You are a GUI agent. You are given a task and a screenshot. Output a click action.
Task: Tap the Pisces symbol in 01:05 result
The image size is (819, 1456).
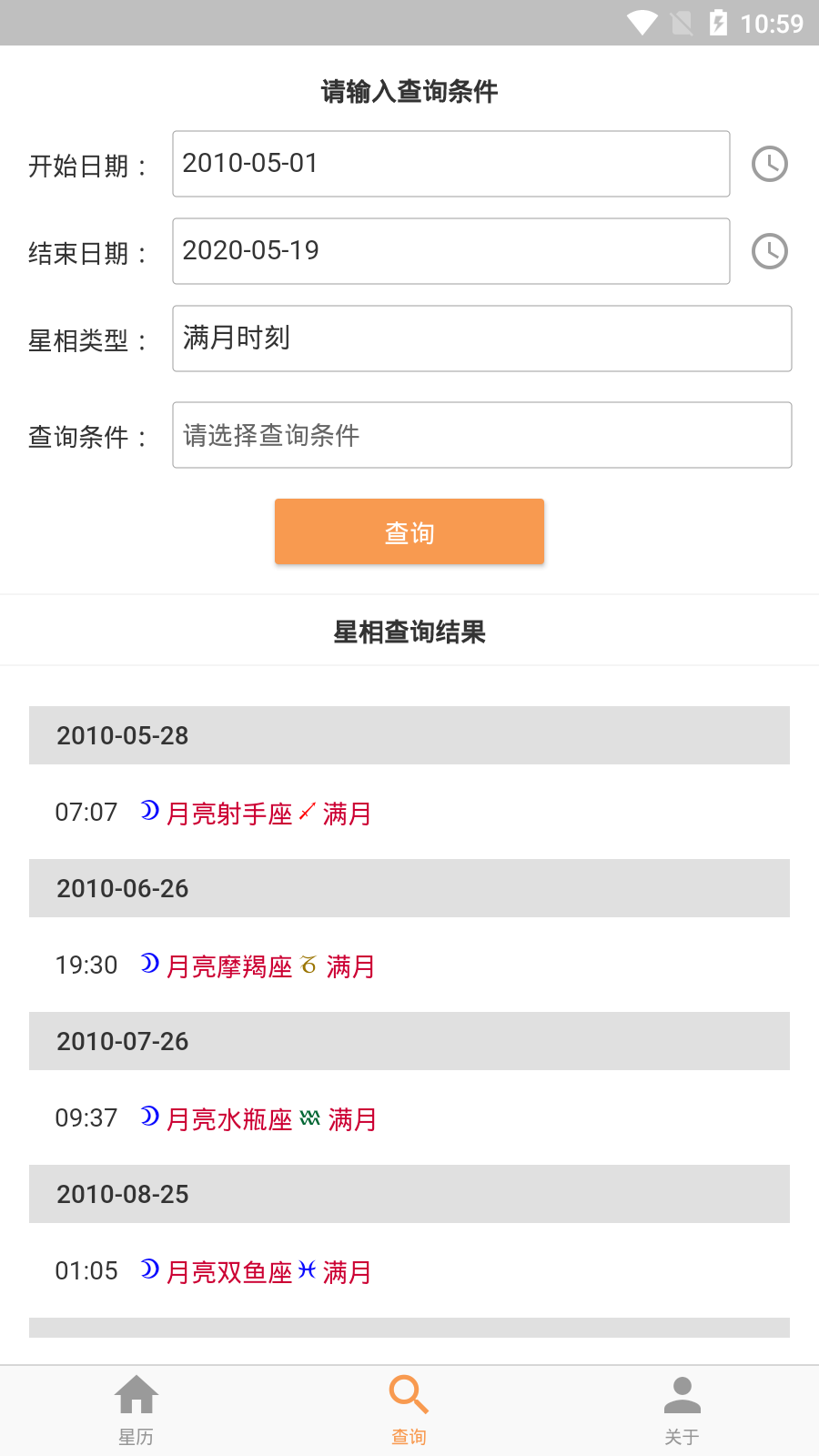coord(308,1269)
